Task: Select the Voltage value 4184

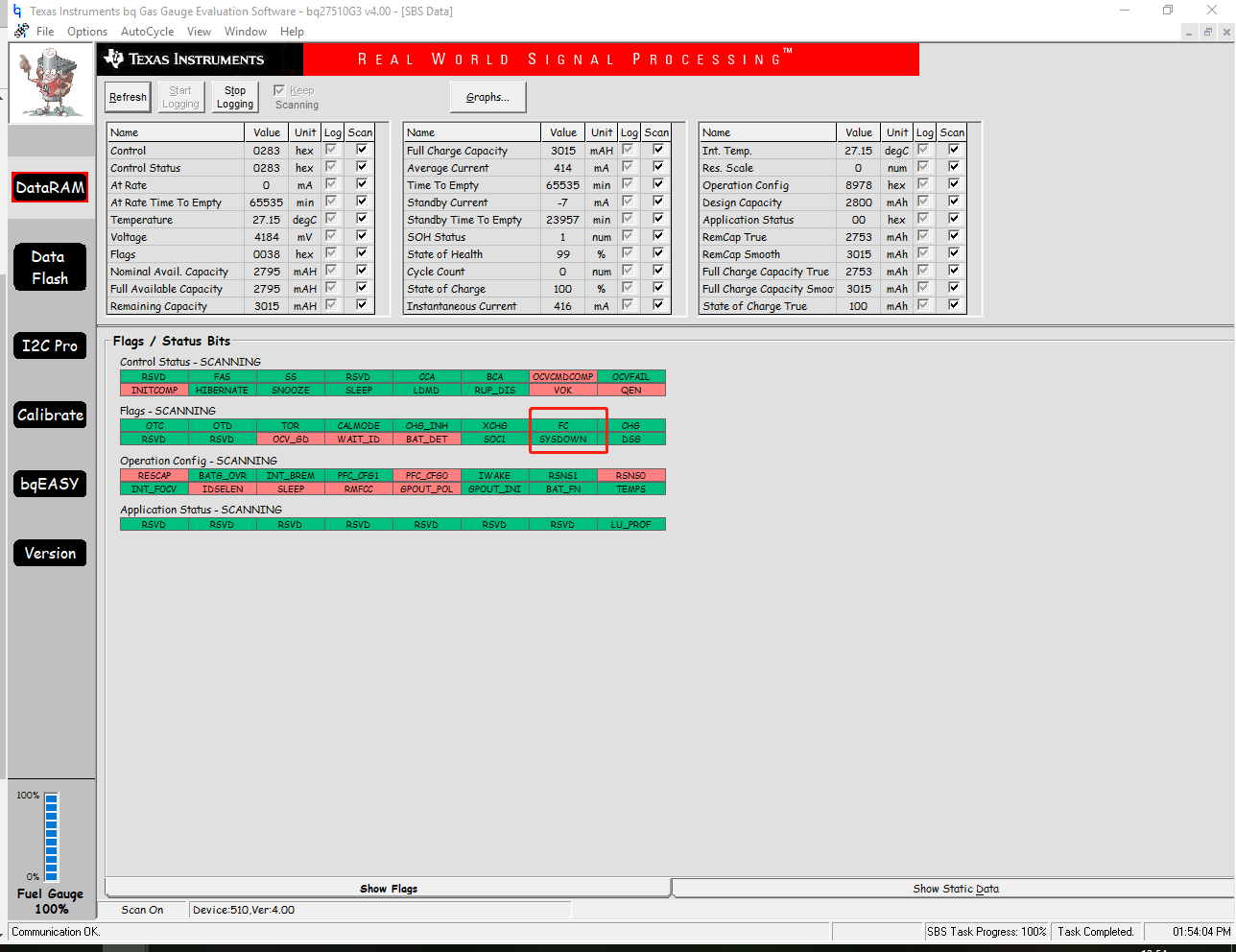Action: coord(267,237)
